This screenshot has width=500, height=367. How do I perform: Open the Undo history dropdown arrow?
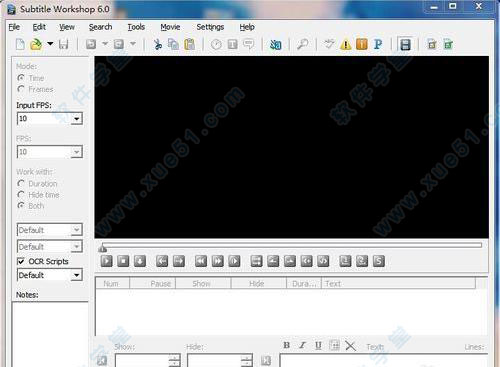[x=105, y=44]
